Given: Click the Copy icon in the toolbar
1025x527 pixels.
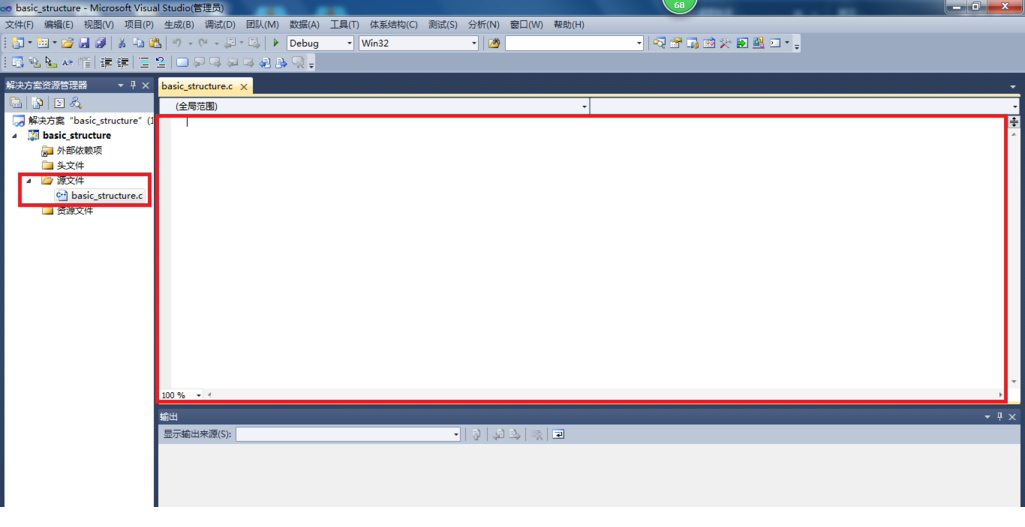Looking at the screenshot, I should (139, 43).
